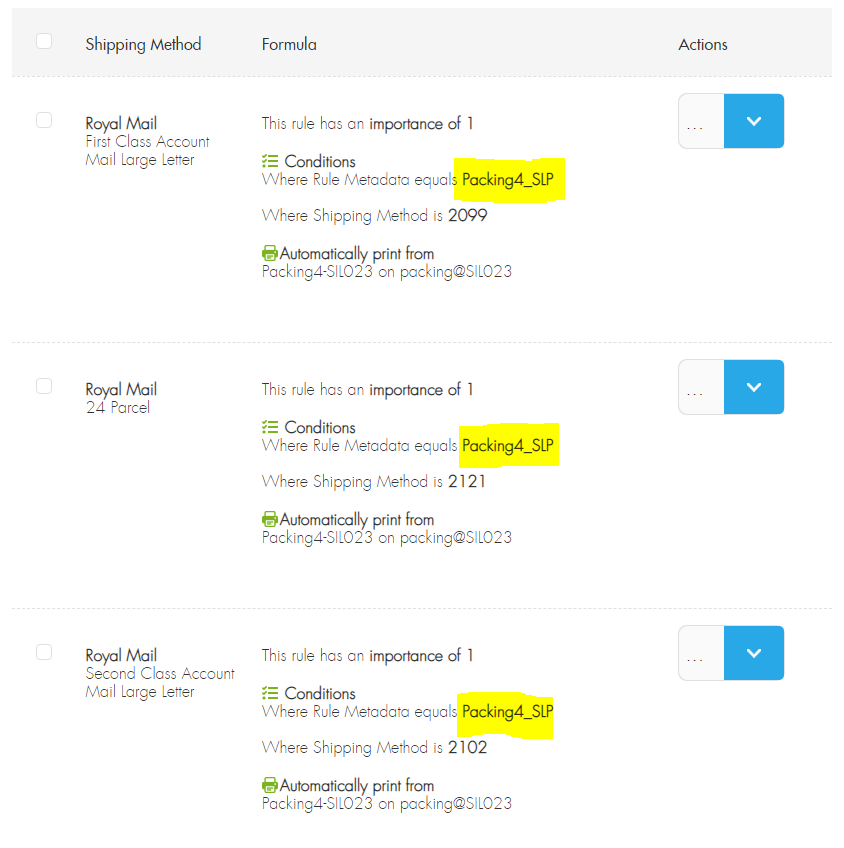The width and height of the screenshot is (844, 848).
Task: Click the Shipping Method column header
Action: pyautogui.click(x=143, y=44)
